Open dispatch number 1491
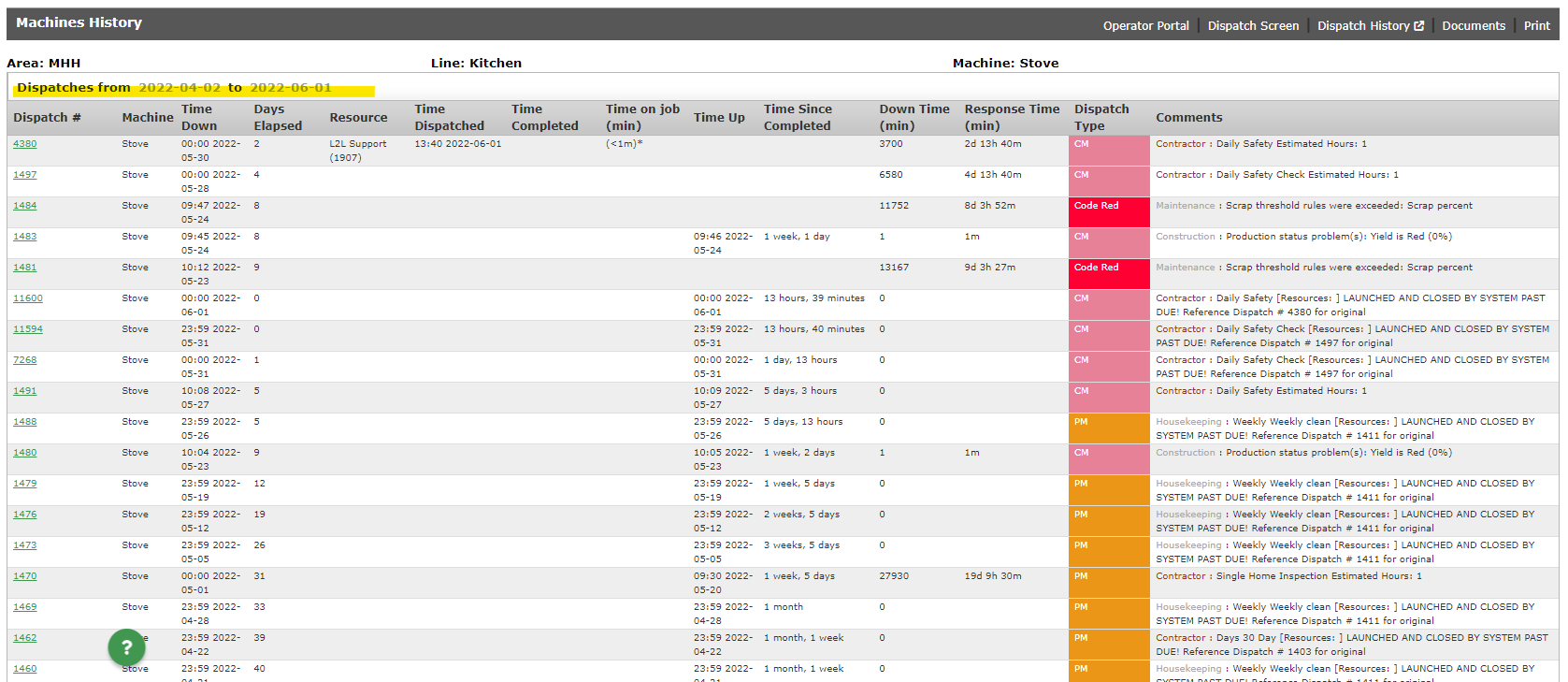The image size is (1568, 682). 25,391
